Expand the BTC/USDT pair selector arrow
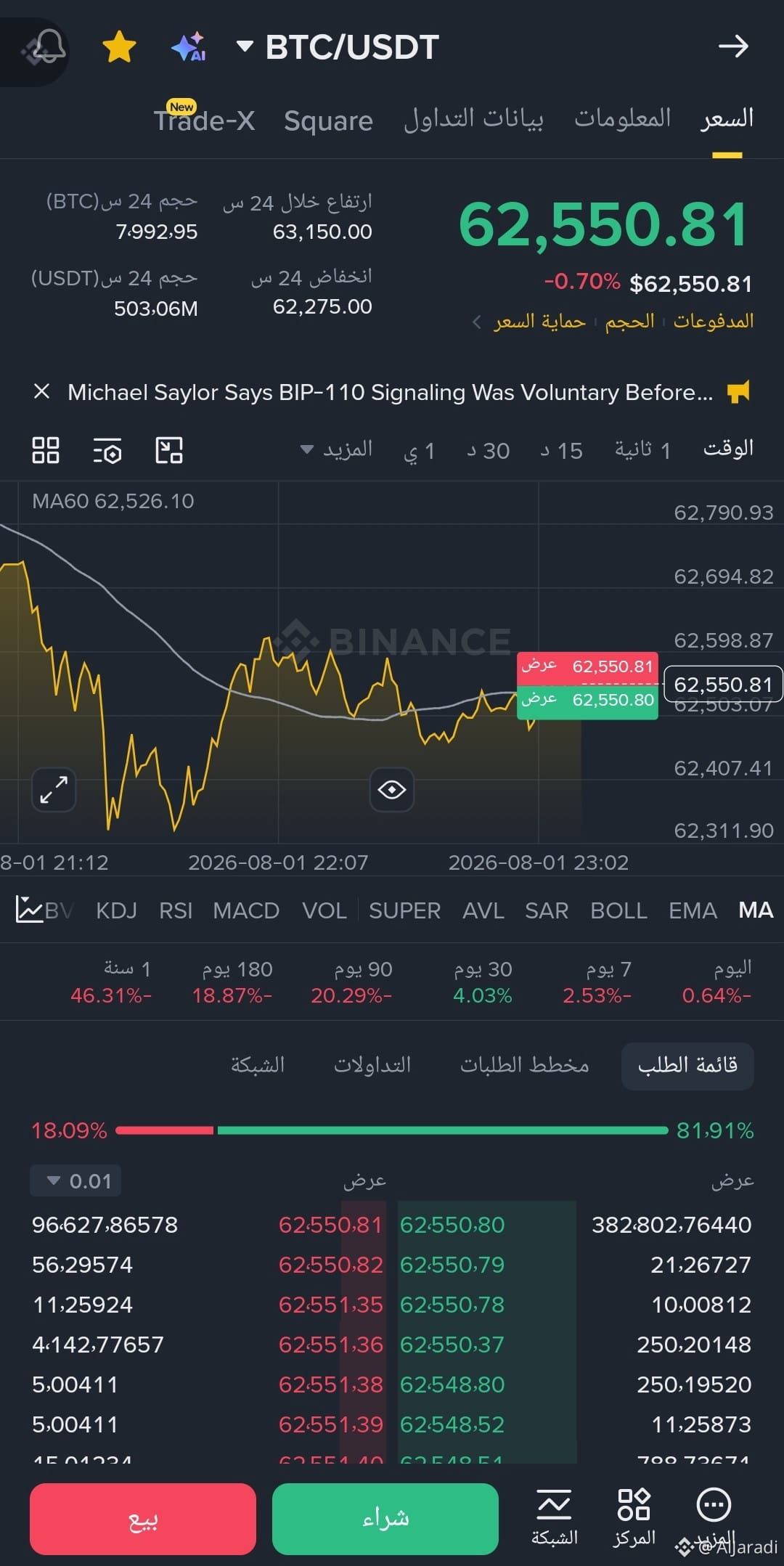This screenshot has width=784, height=1566. [x=245, y=46]
